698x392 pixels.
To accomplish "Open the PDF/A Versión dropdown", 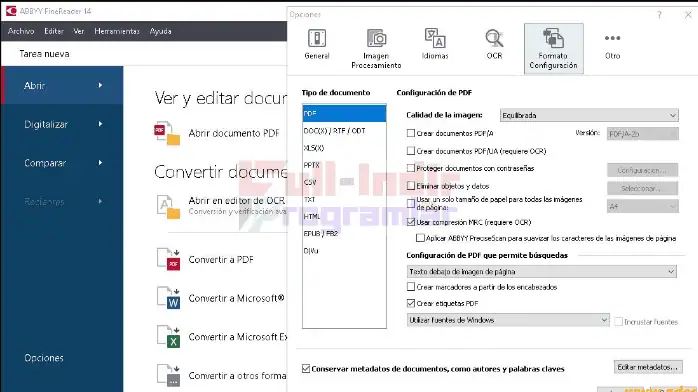I will [x=642, y=133].
